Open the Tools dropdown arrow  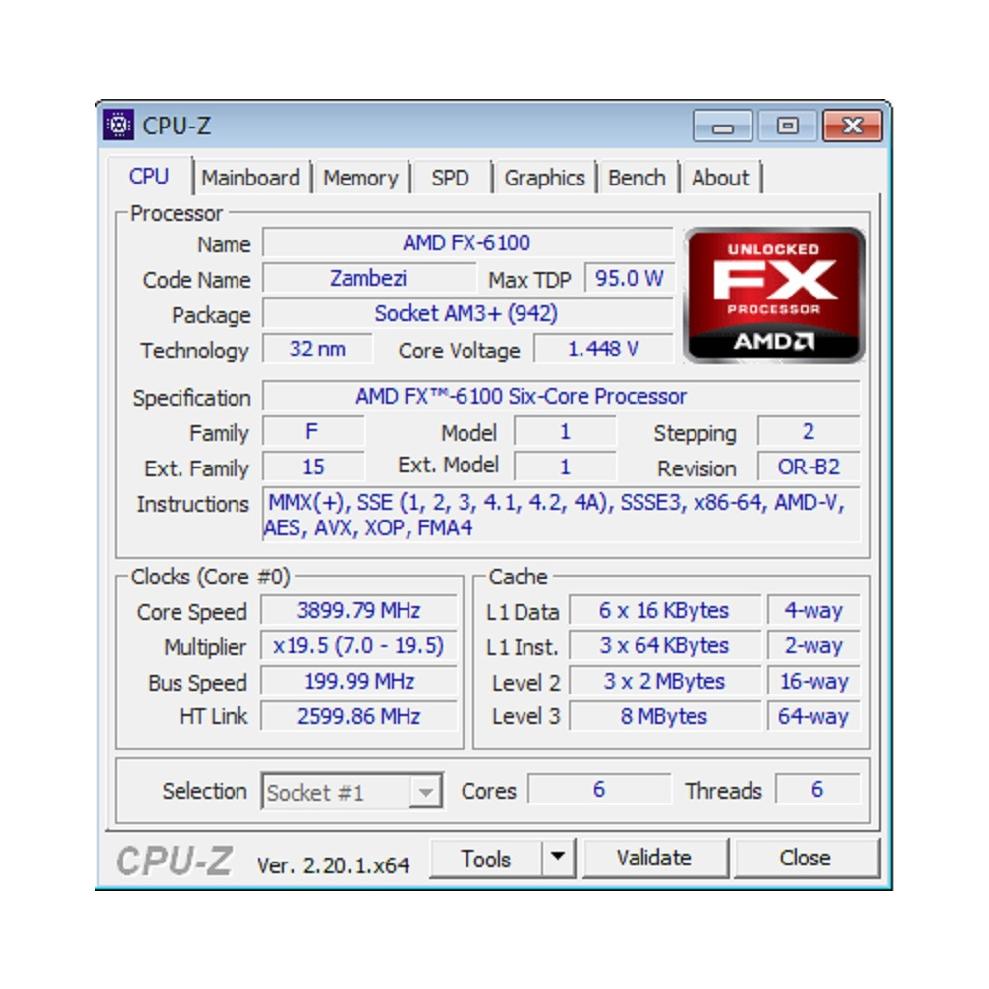pos(558,857)
